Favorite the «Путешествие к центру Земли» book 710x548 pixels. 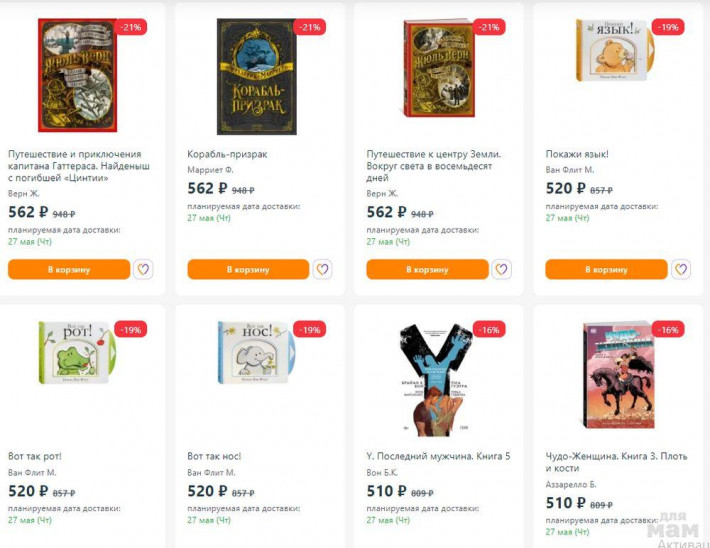pos(501,269)
